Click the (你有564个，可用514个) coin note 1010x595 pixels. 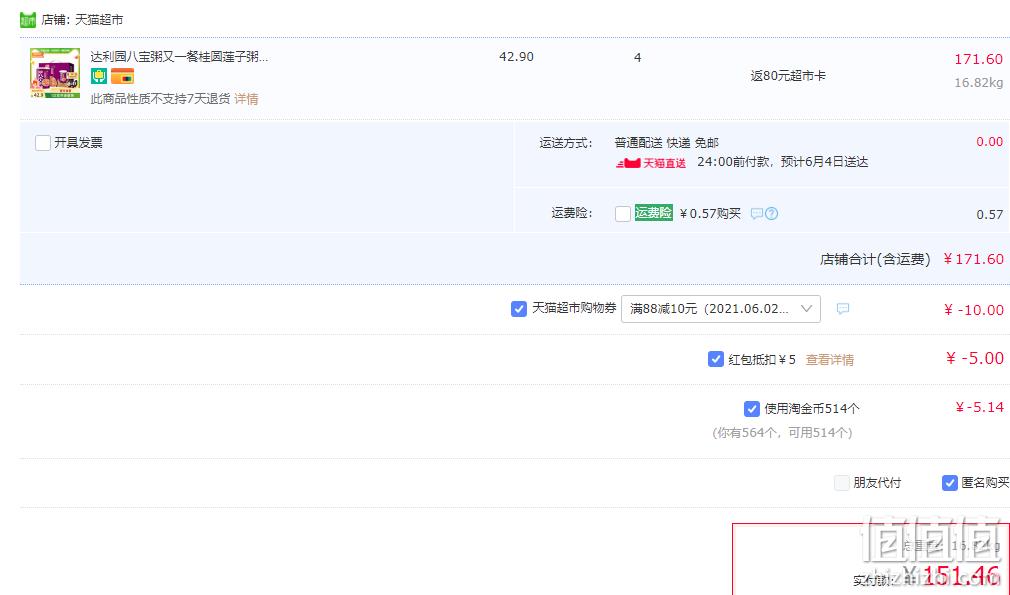783,433
